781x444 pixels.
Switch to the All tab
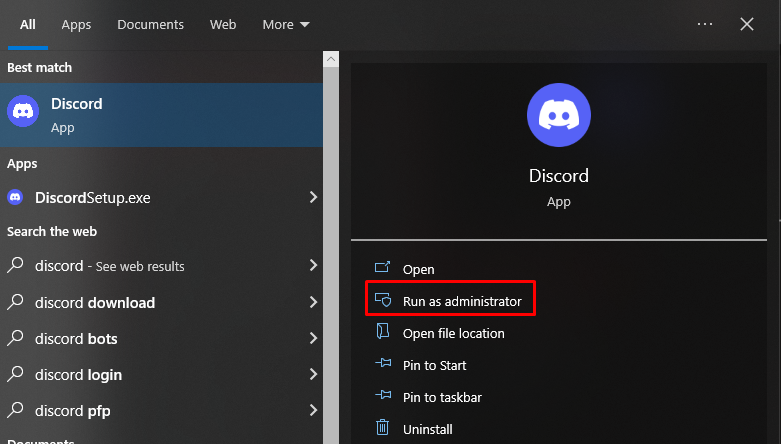pos(27,24)
